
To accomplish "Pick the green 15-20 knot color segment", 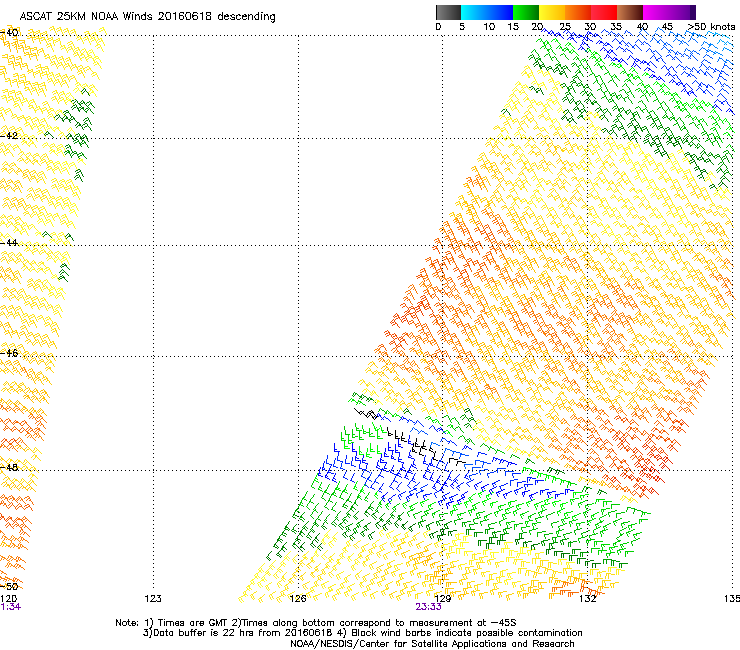I will (x=526, y=12).
